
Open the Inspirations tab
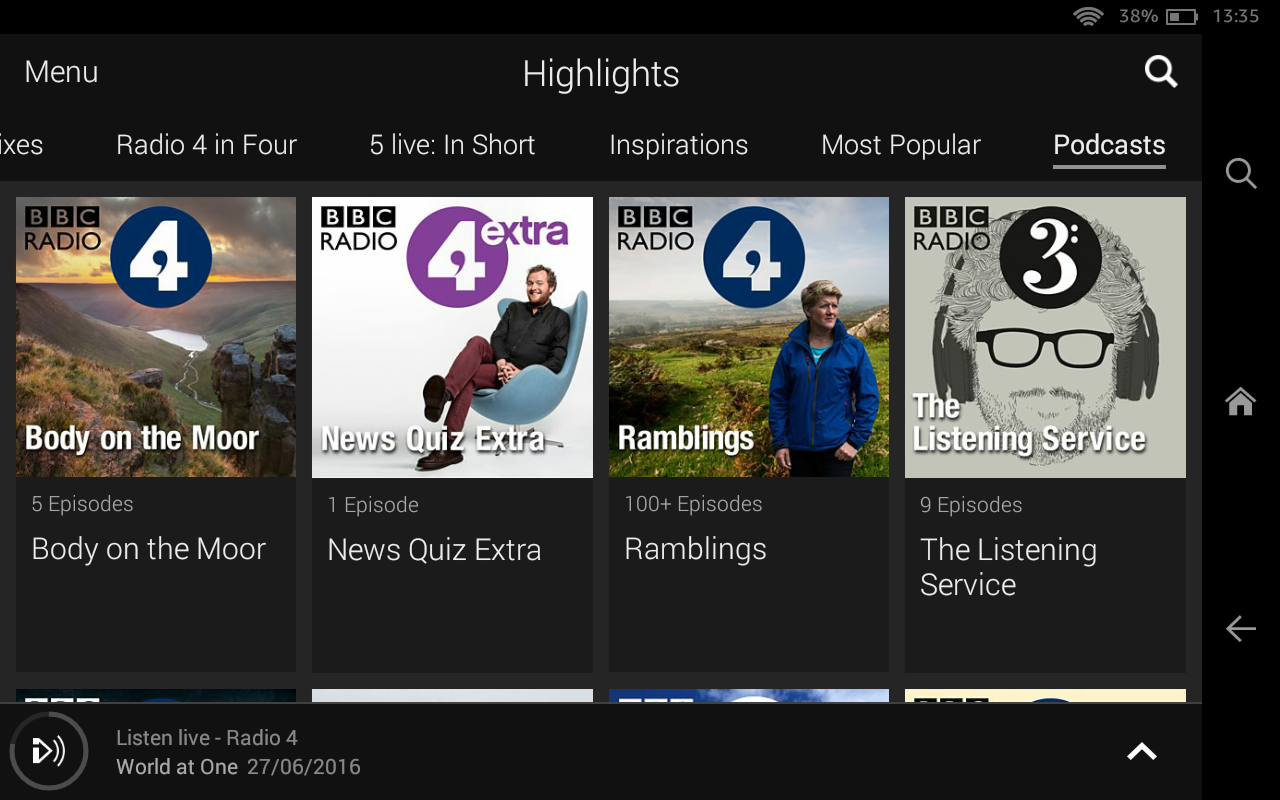pos(678,145)
